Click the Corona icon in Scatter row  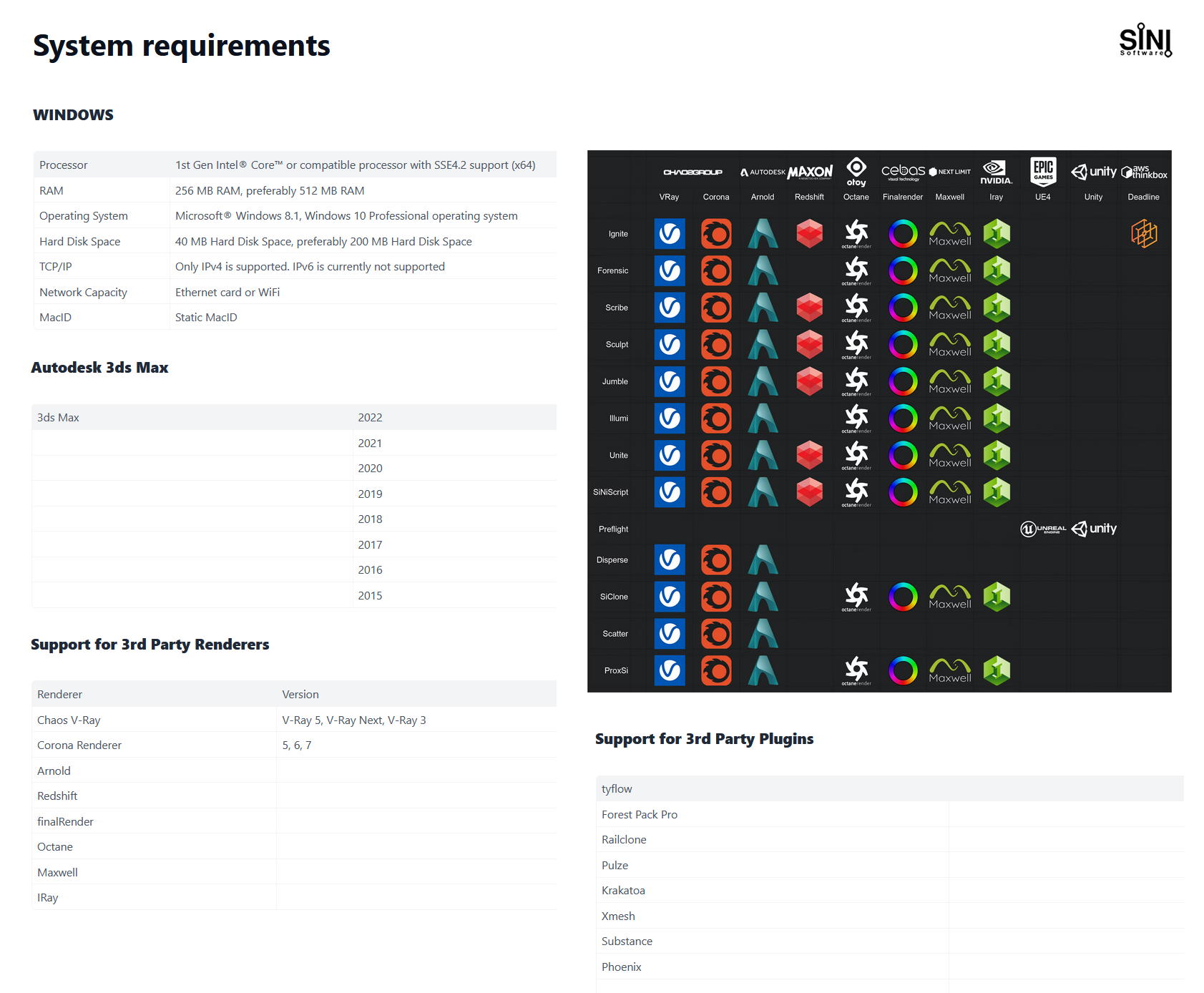716,634
